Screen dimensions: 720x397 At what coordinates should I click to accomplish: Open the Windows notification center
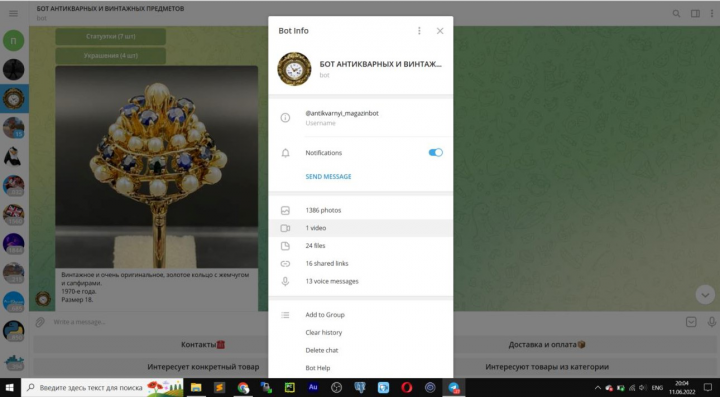click(708, 388)
